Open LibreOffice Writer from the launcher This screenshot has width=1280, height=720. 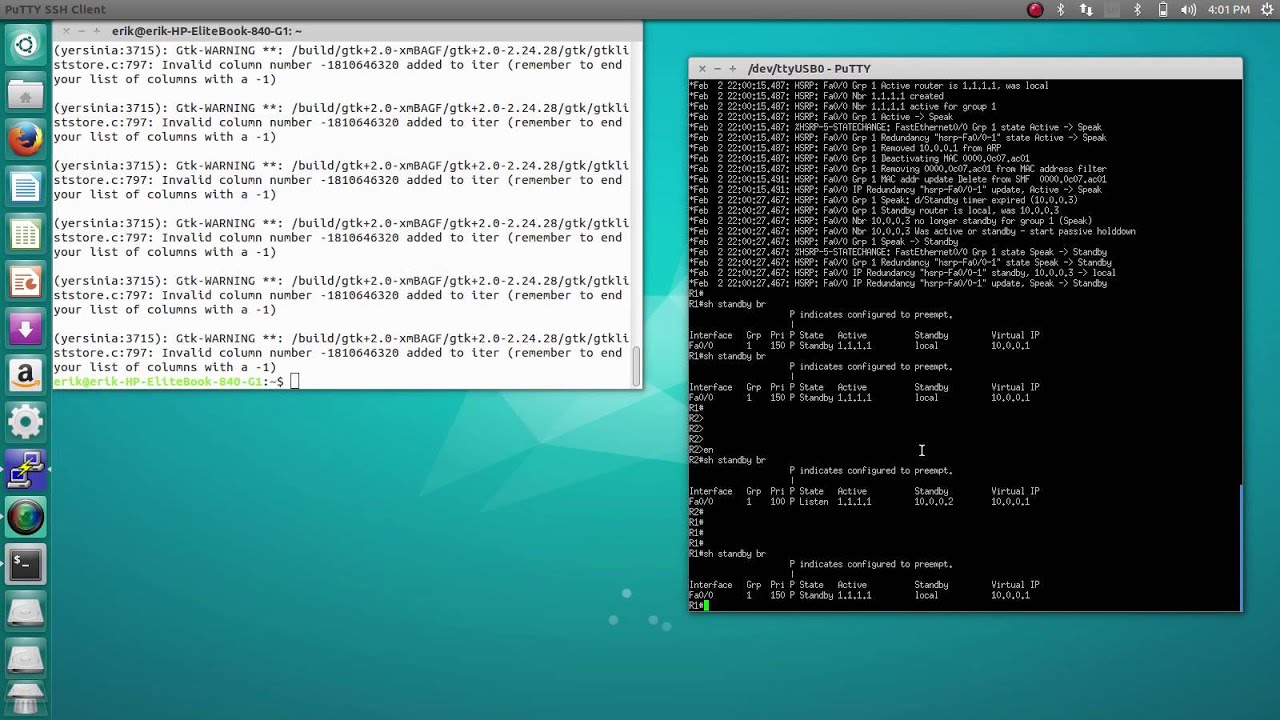click(x=25, y=187)
